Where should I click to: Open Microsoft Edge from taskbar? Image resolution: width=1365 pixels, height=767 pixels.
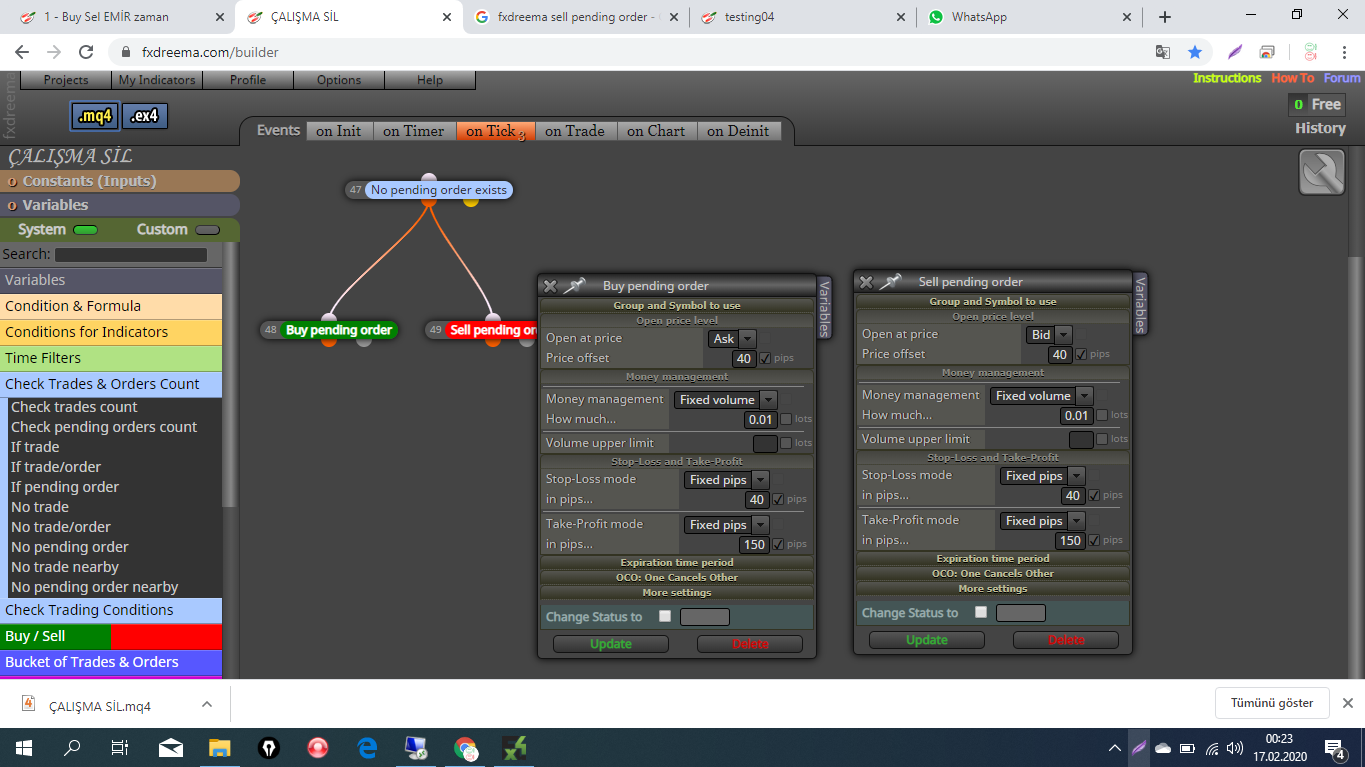click(x=367, y=747)
